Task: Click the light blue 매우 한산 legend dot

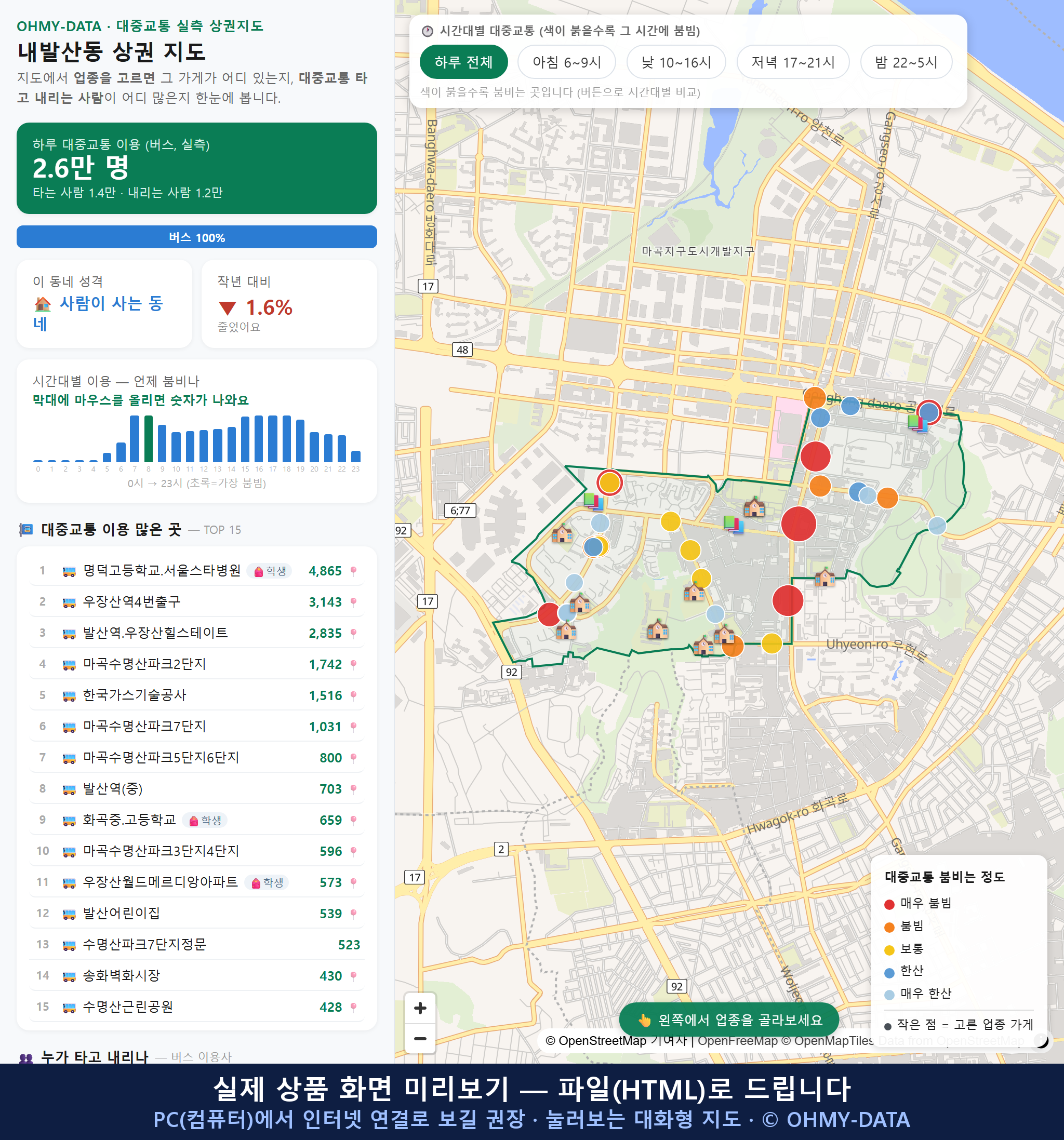Action: click(889, 995)
